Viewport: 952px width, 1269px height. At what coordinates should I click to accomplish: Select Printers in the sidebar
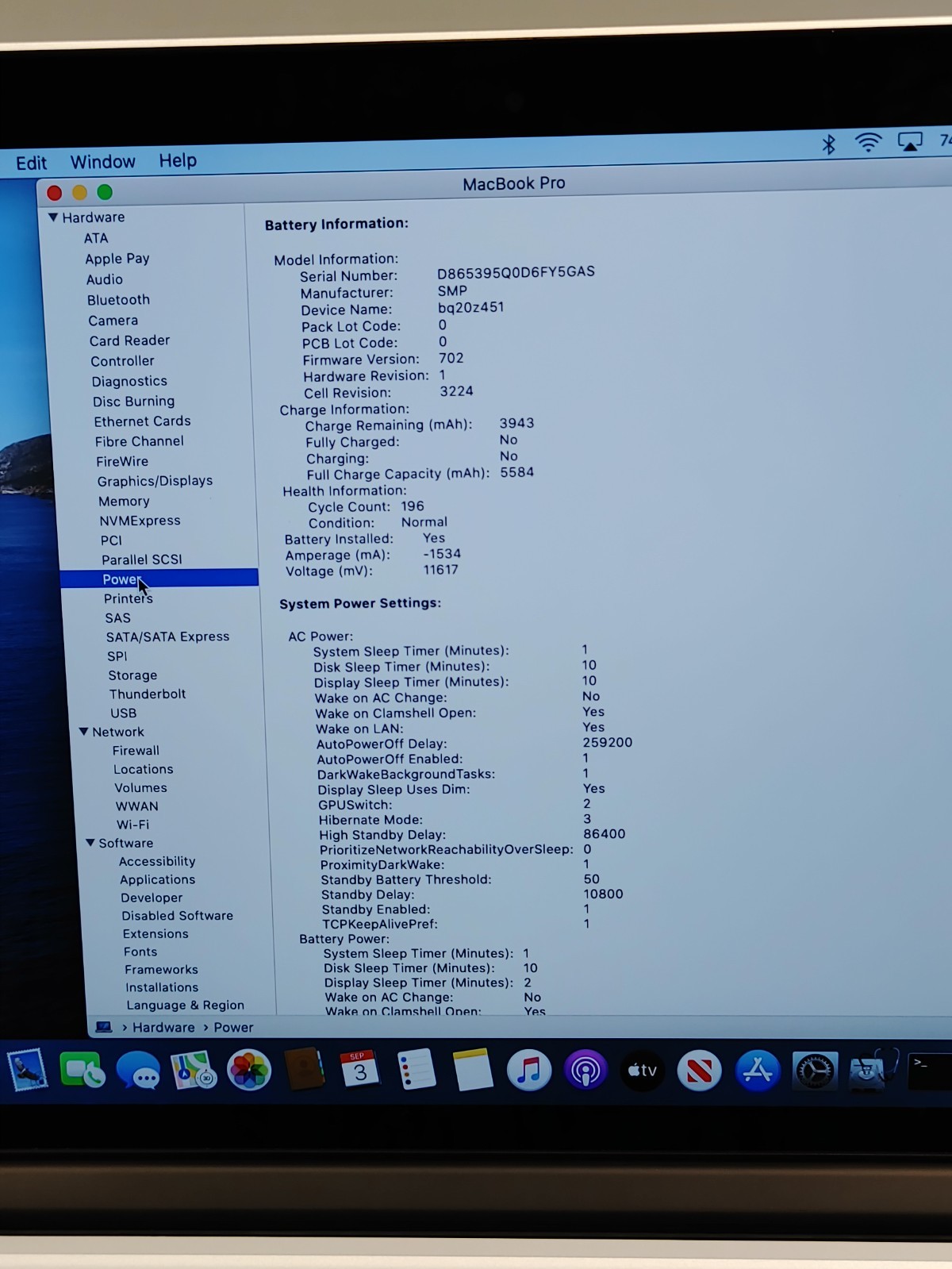128,598
